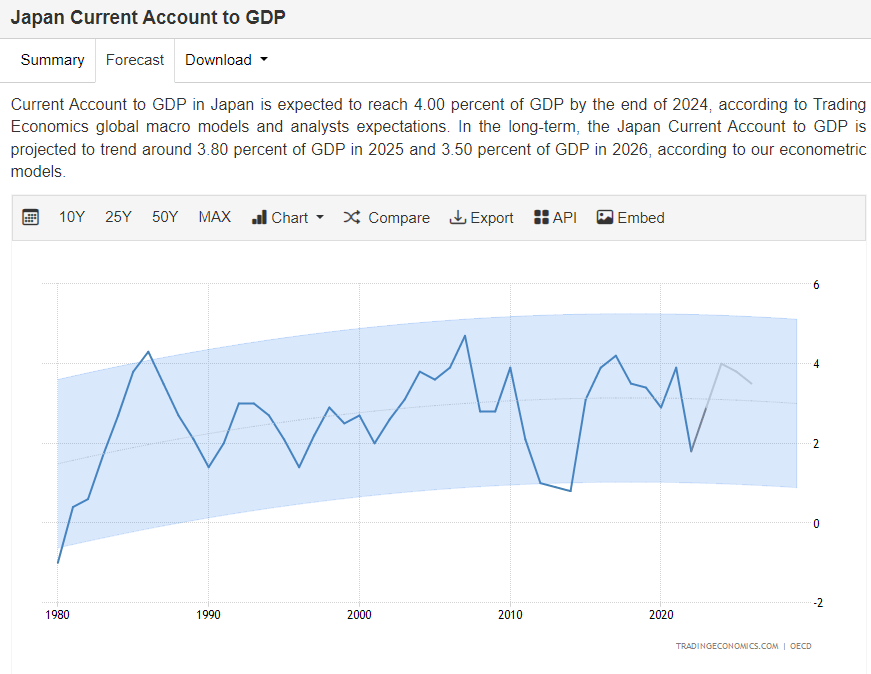Click the Embed picture icon
This screenshot has width=871, height=674.
[604, 217]
